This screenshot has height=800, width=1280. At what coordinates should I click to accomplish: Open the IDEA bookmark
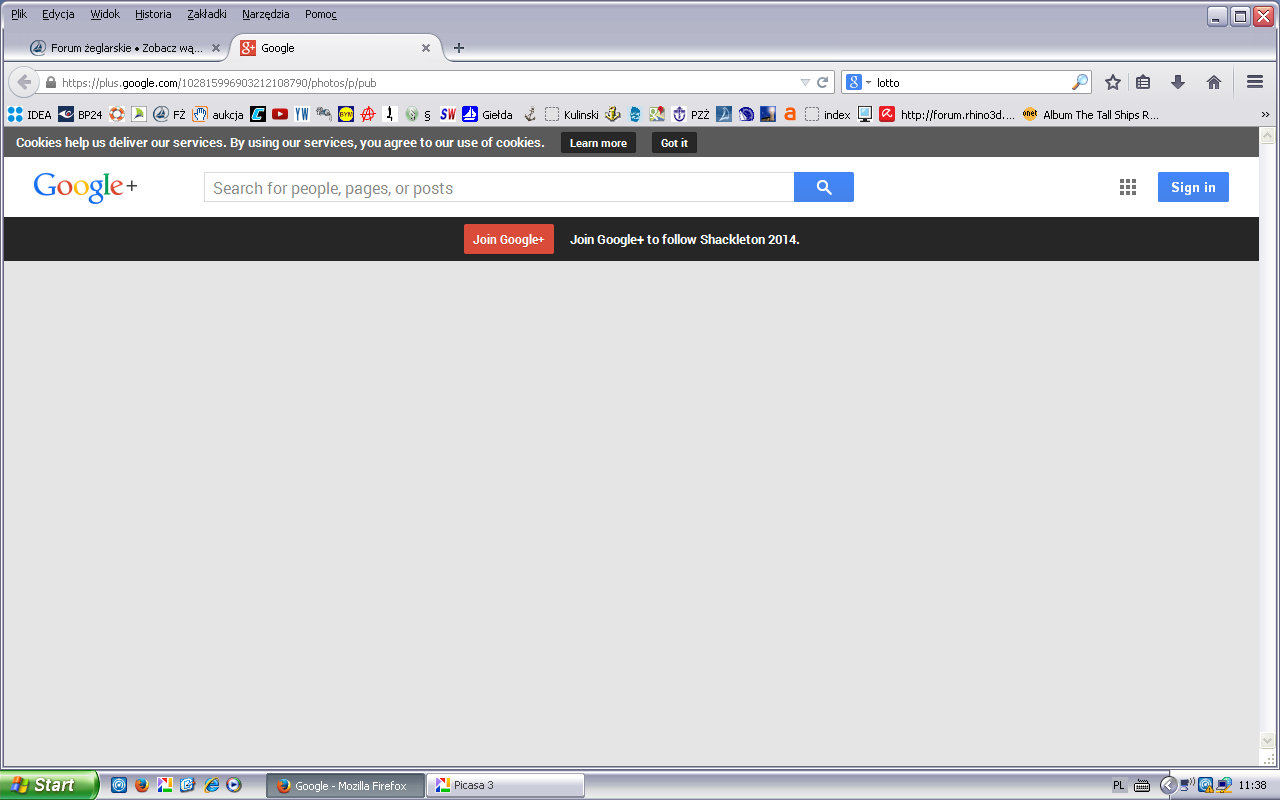point(29,114)
